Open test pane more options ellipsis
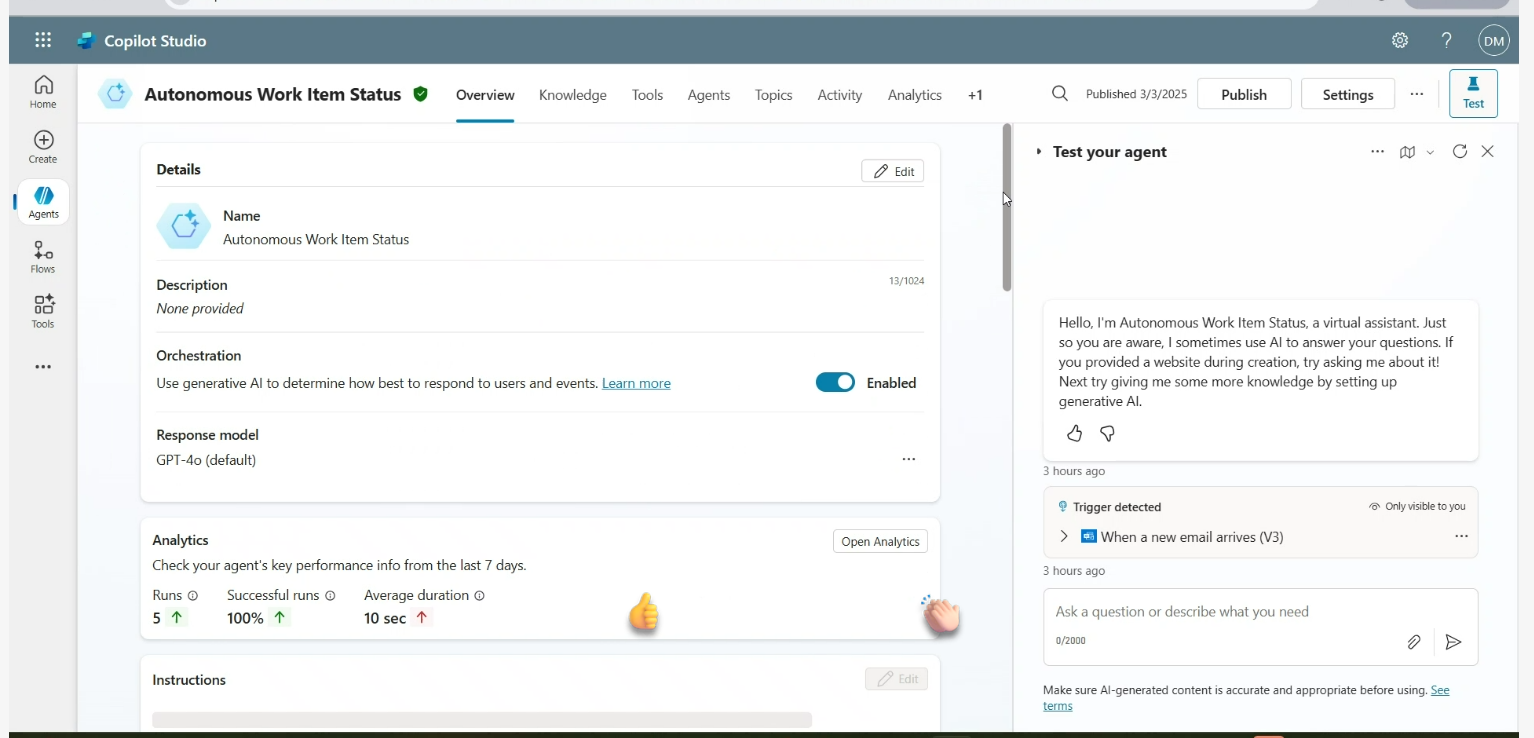The width and height of the screenshot is (1534, 738). click(1377, 152)
